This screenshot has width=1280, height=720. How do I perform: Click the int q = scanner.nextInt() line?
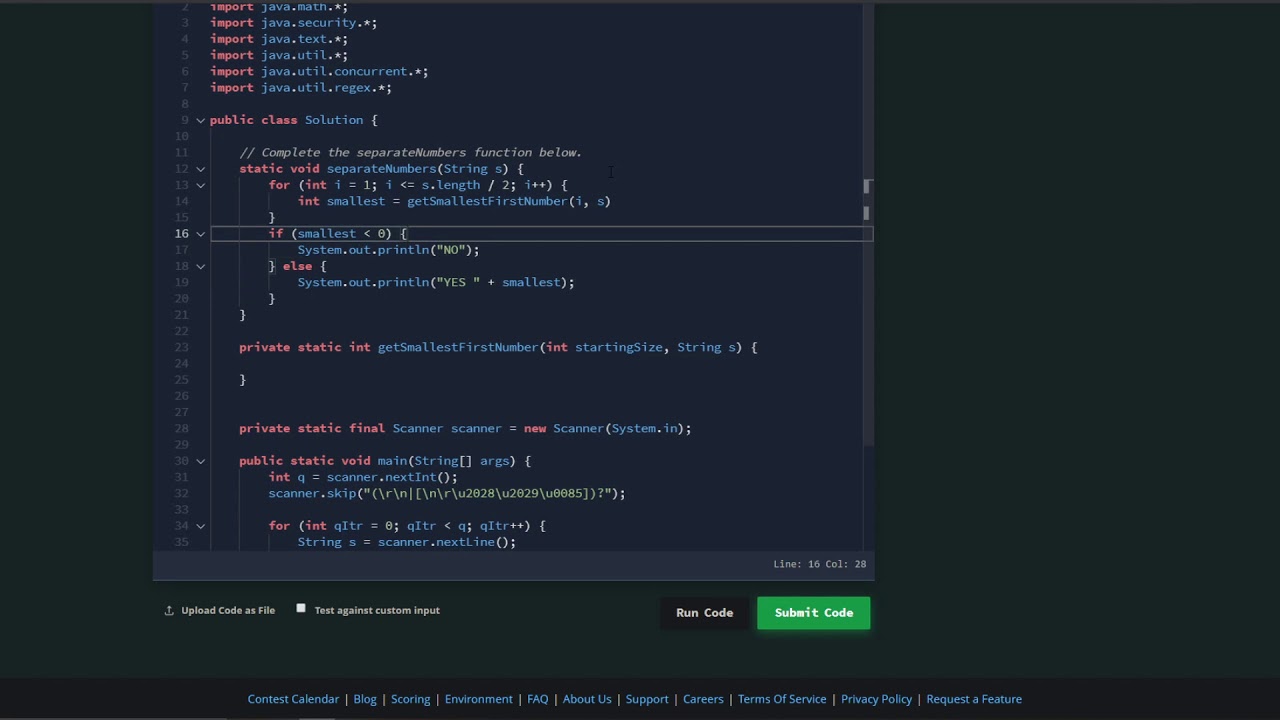click(x=363, y=477)
